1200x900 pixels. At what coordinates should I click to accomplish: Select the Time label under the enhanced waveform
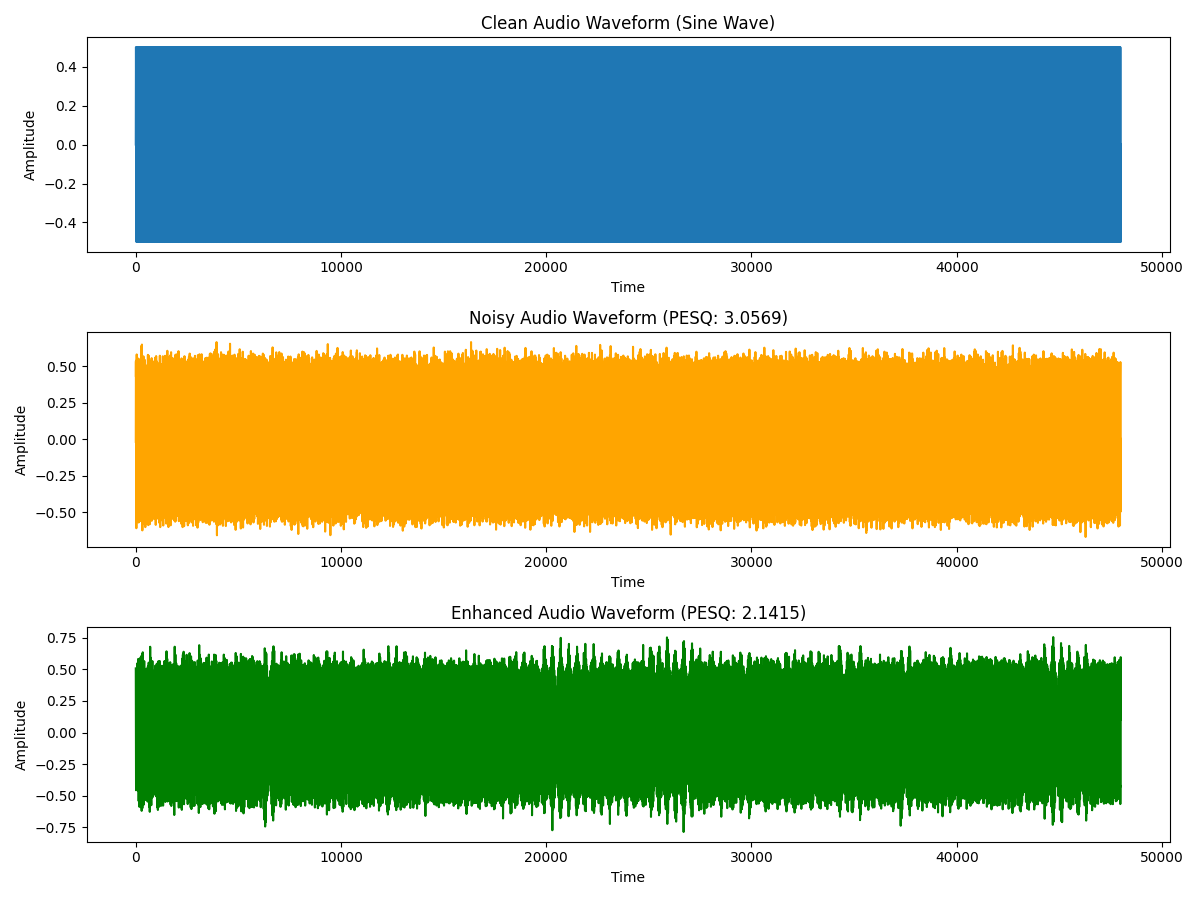[628, 877]
